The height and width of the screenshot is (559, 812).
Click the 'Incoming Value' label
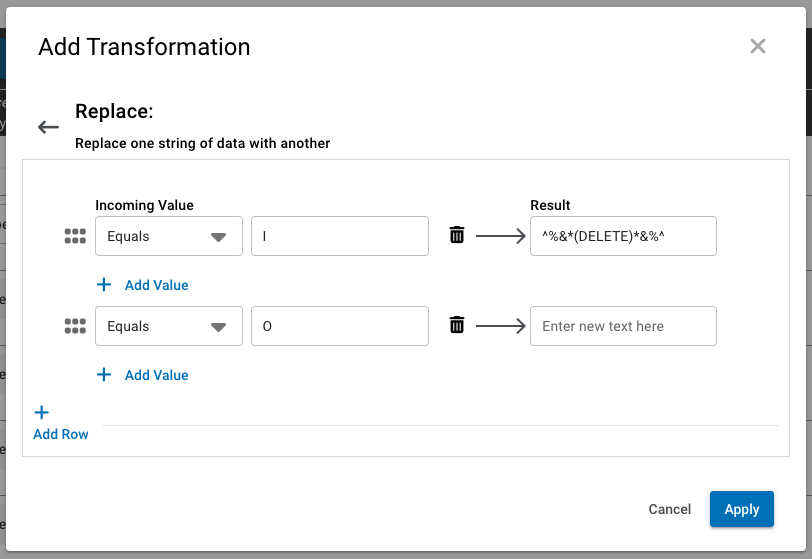(144, 205)
